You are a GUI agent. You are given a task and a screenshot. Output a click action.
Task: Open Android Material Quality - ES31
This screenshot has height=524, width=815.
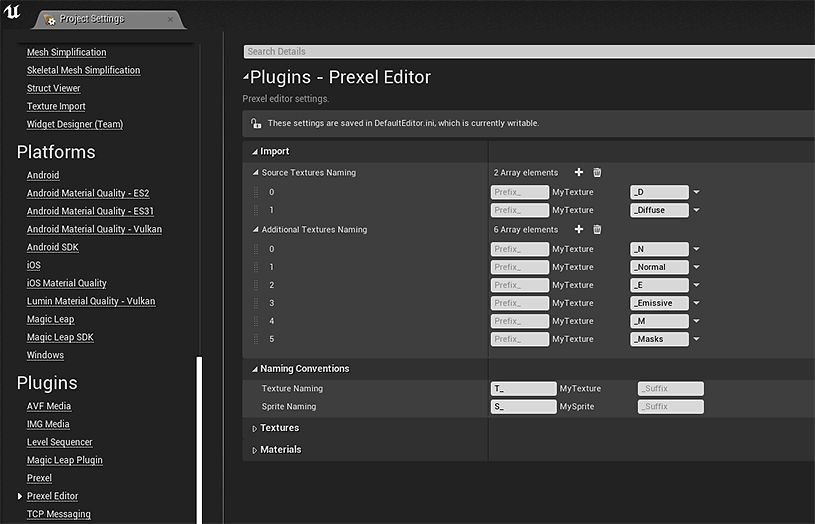point(90,211)
